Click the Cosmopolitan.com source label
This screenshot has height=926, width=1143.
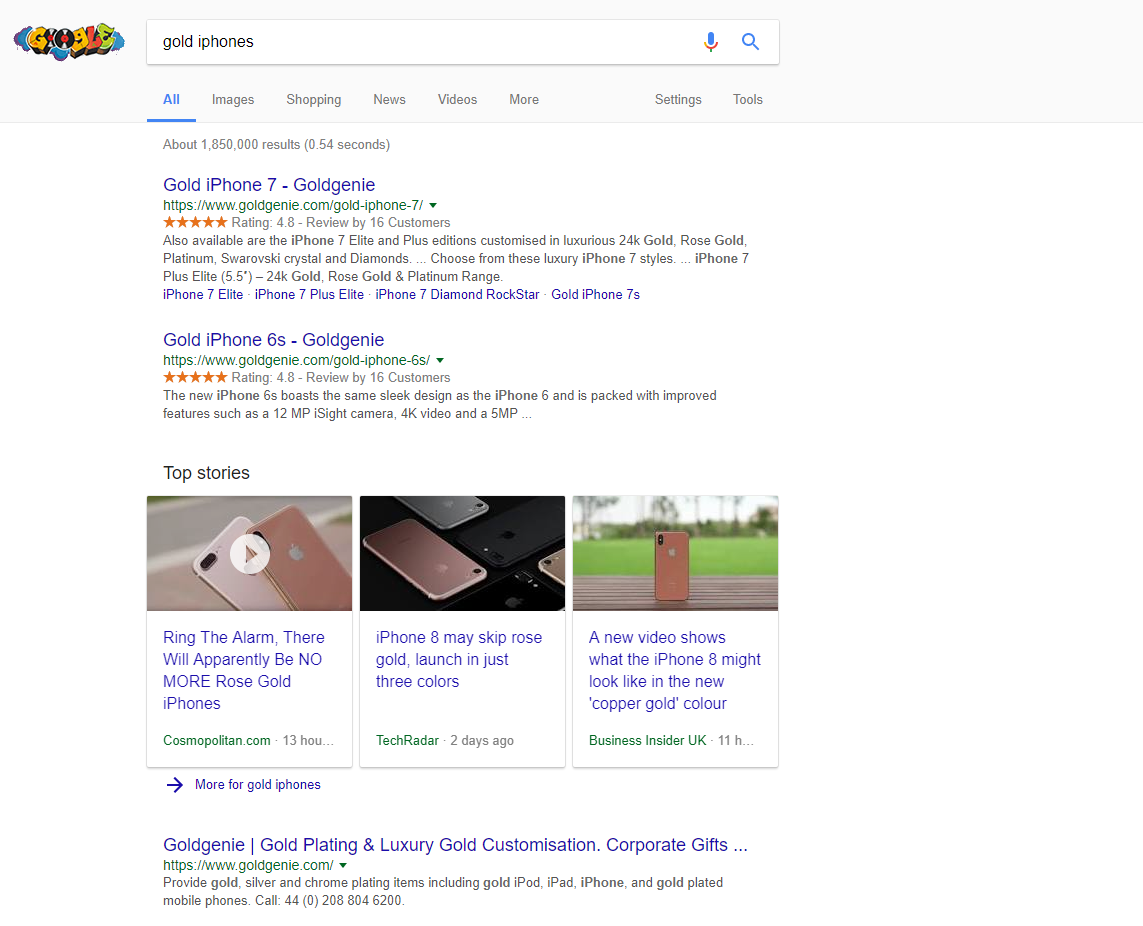(x=216, y=741)
